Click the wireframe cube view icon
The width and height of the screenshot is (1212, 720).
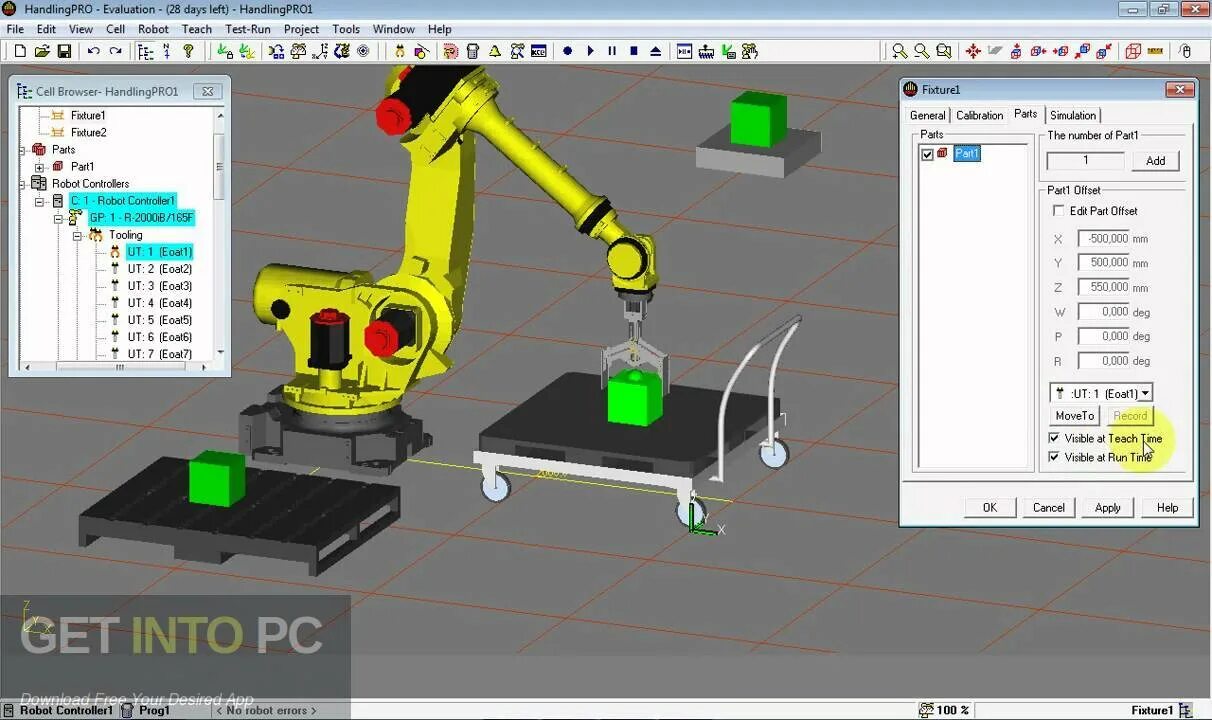point(1133,51)
